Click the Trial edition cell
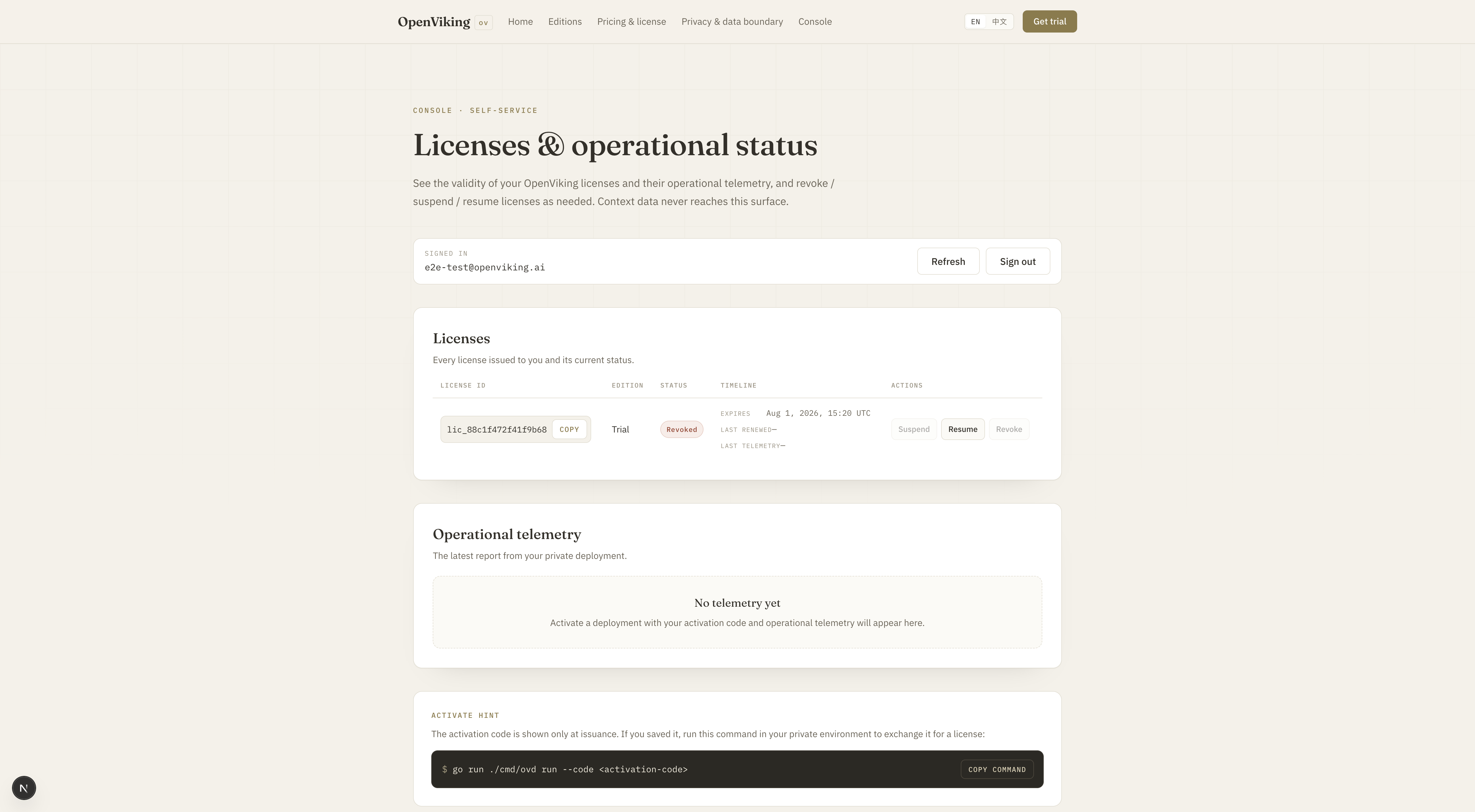This screenshot has width=1475, height=812. pyautogui.click(x=620, y=429)
